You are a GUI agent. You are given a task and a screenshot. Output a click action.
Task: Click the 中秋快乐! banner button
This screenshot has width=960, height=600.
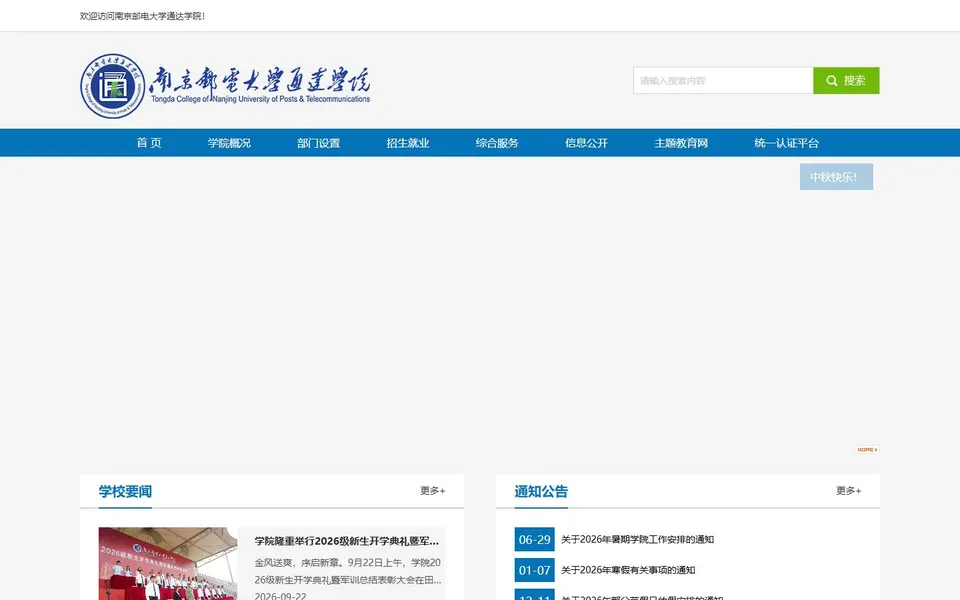coord(836,177)
